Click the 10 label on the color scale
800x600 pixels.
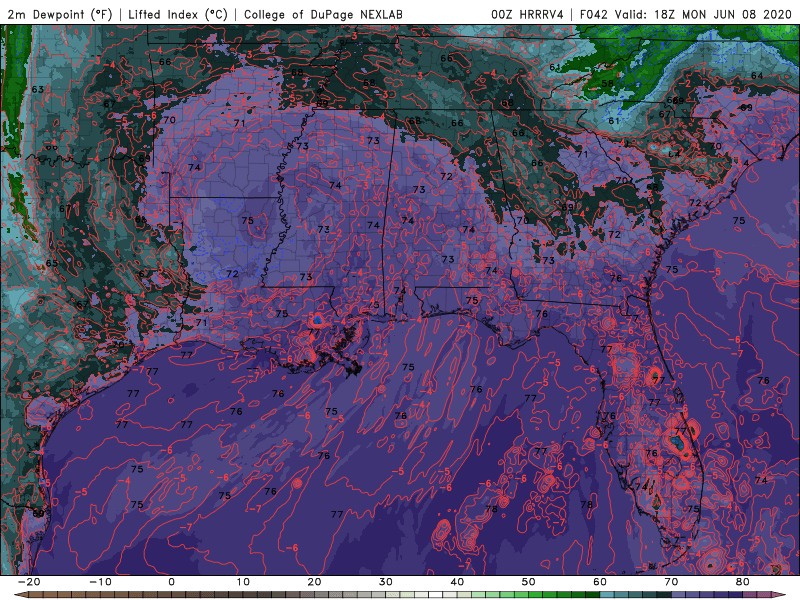[243, 582]
